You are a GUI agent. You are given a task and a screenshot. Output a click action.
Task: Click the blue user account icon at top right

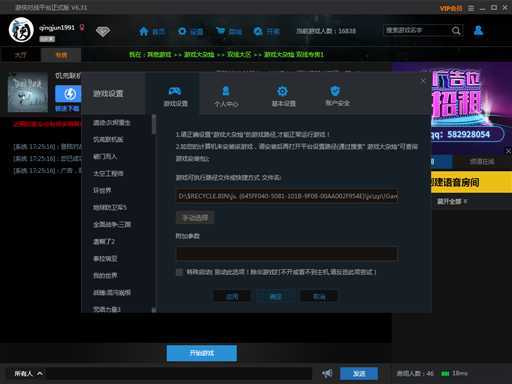(478, 31)
